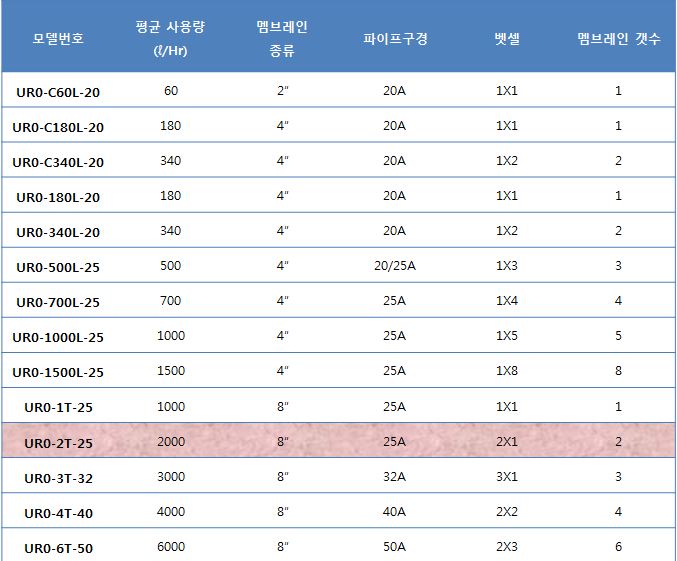Select the UR0-500L-25 model cell

click(x=58, y=267)
